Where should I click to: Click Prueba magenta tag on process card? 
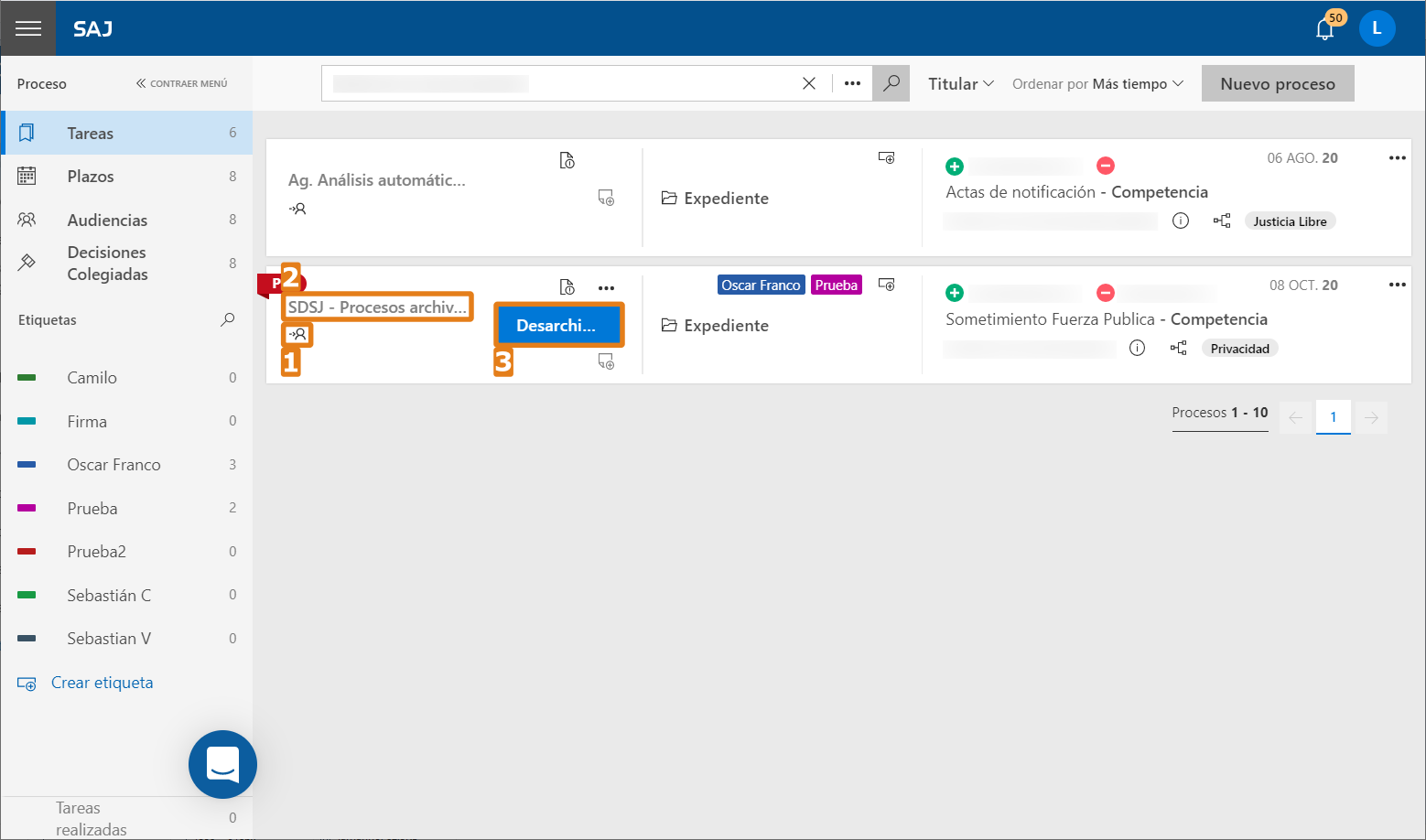click(x=837, y=285)
